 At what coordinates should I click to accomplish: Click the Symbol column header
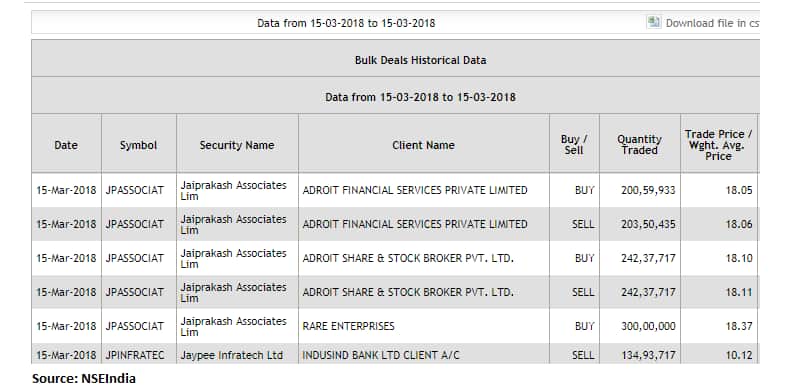tap(138, 146)
